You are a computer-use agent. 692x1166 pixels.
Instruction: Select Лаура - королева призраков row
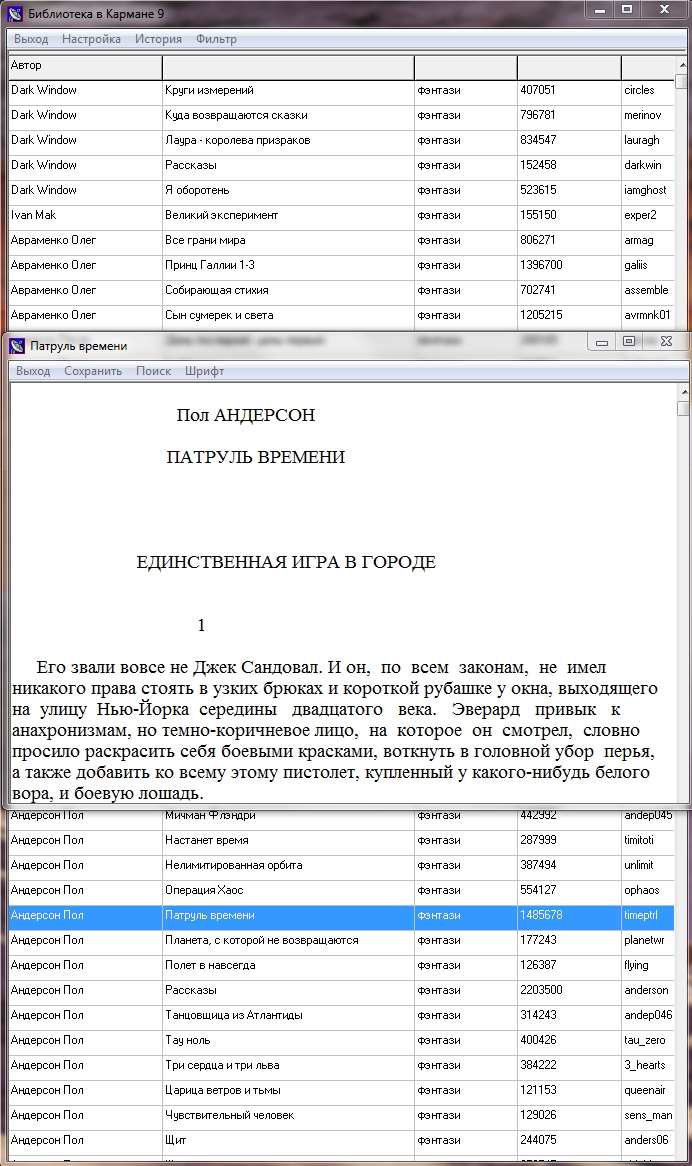click(x=341, y=141)
